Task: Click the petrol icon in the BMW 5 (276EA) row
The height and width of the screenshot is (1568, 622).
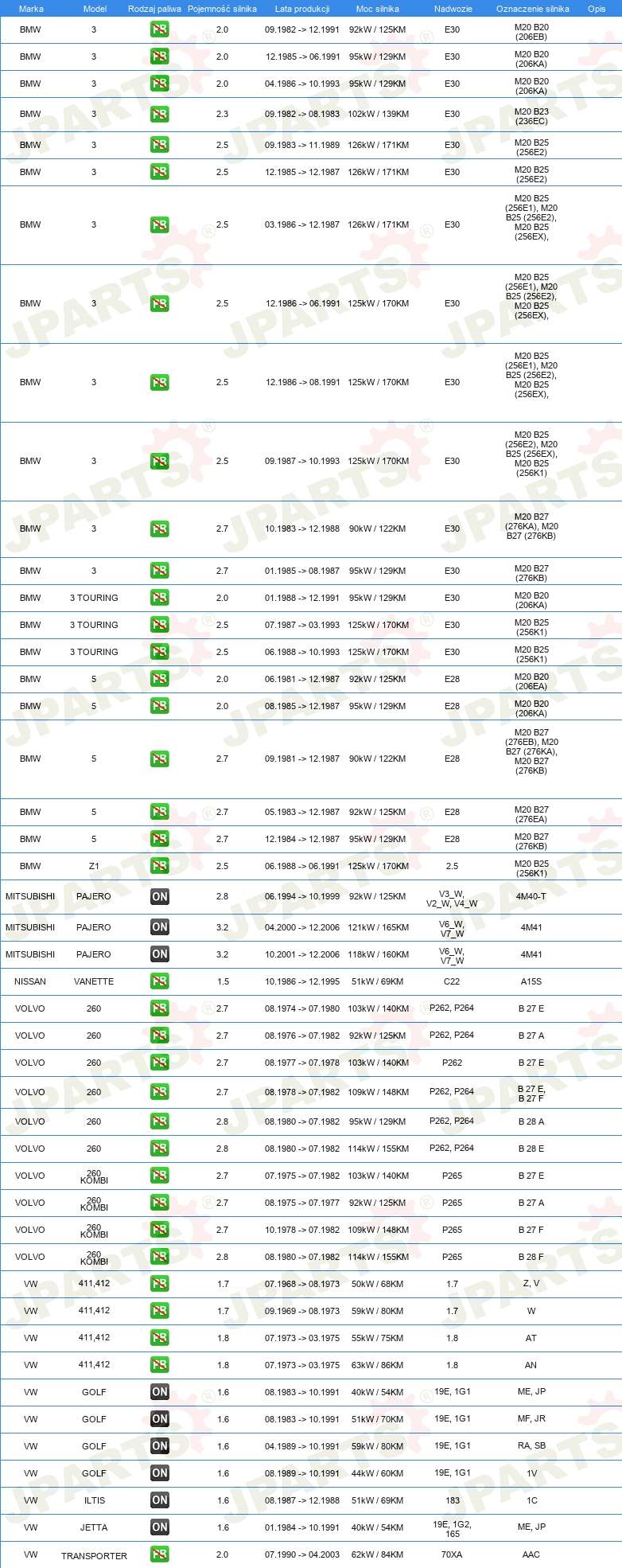Action: (x=160, y=812)
